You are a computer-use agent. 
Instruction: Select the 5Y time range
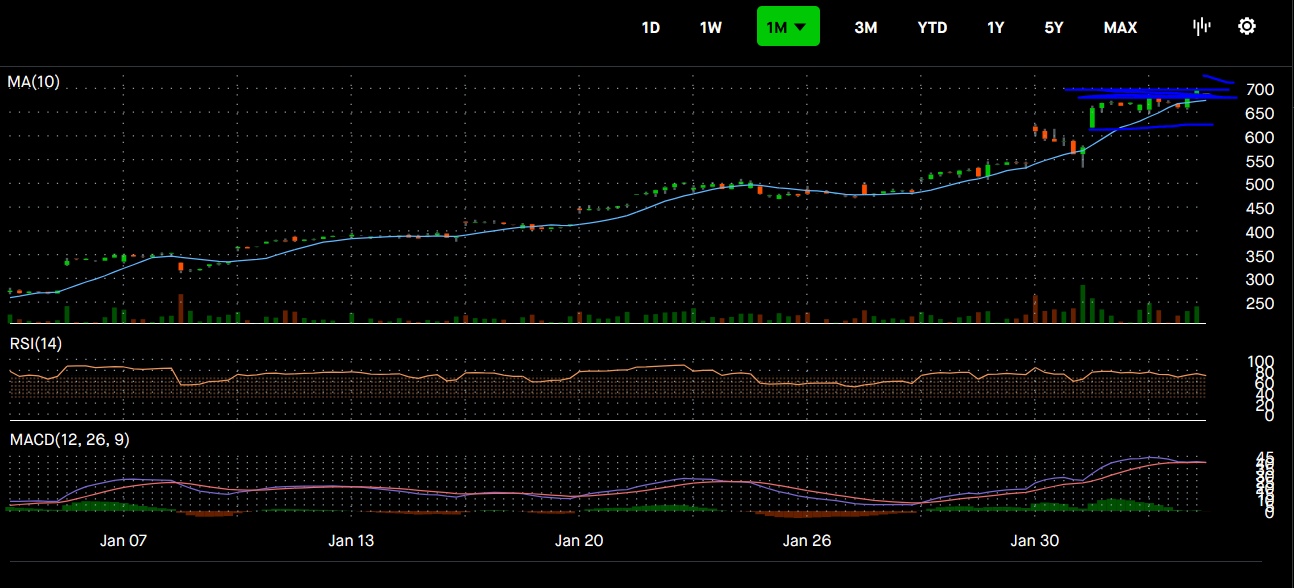1054,28
